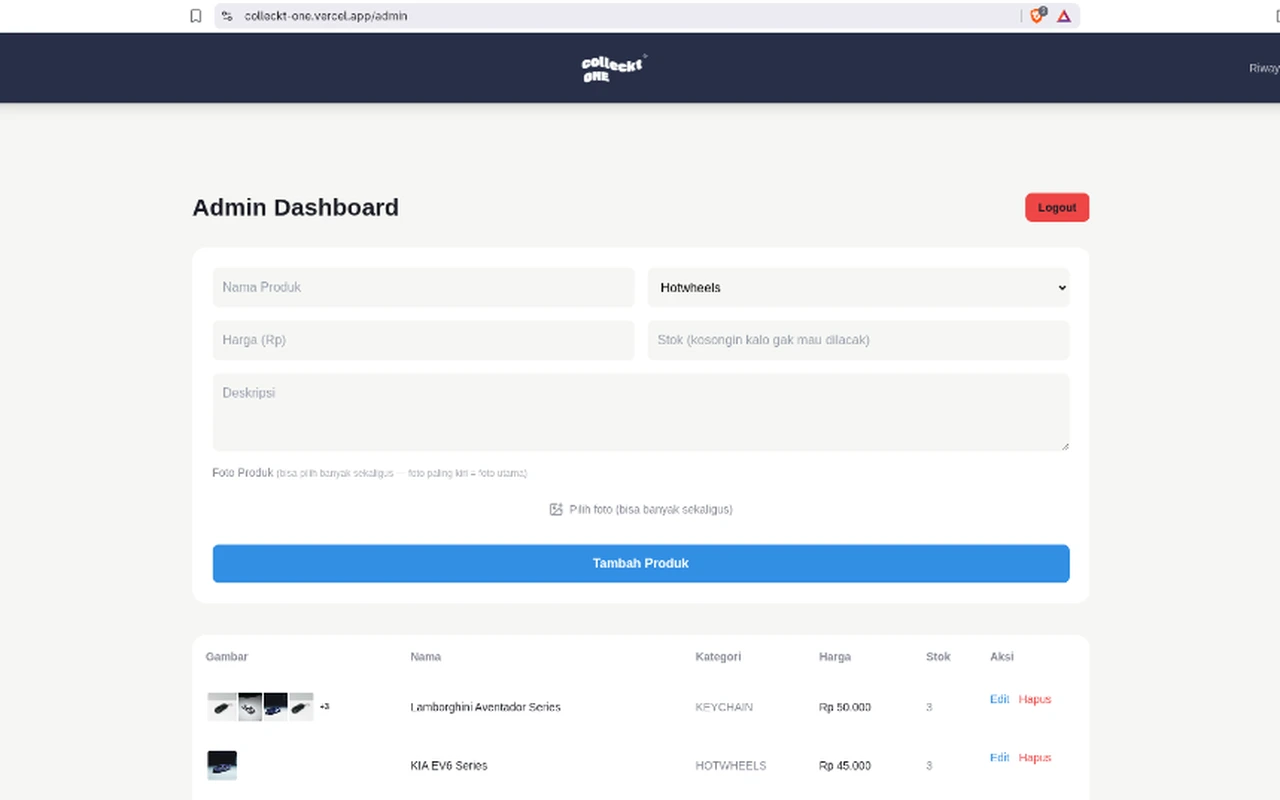Click the KIA EV6 Series name
Screen dimensions: 1280x800
[449, 765]
